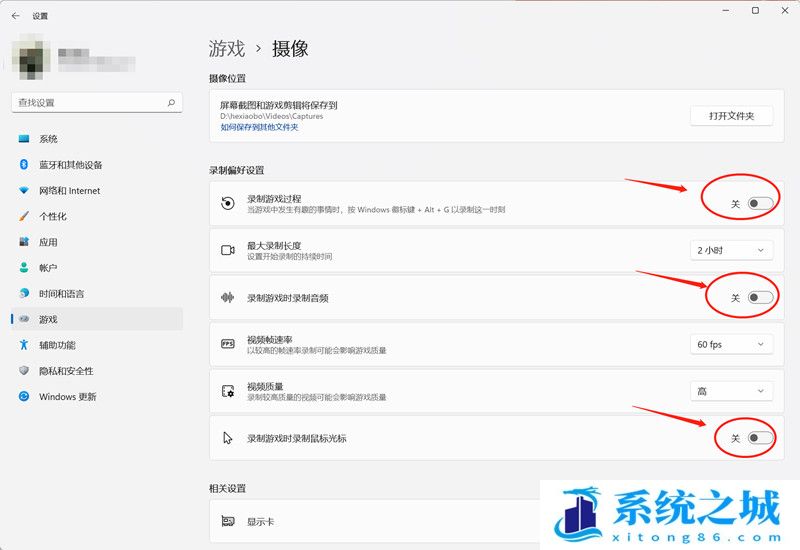The height and width of the screenshot is (550, 800).
Task: Enable 录制游戏时录制音频 switch
Action: point(760,297)
